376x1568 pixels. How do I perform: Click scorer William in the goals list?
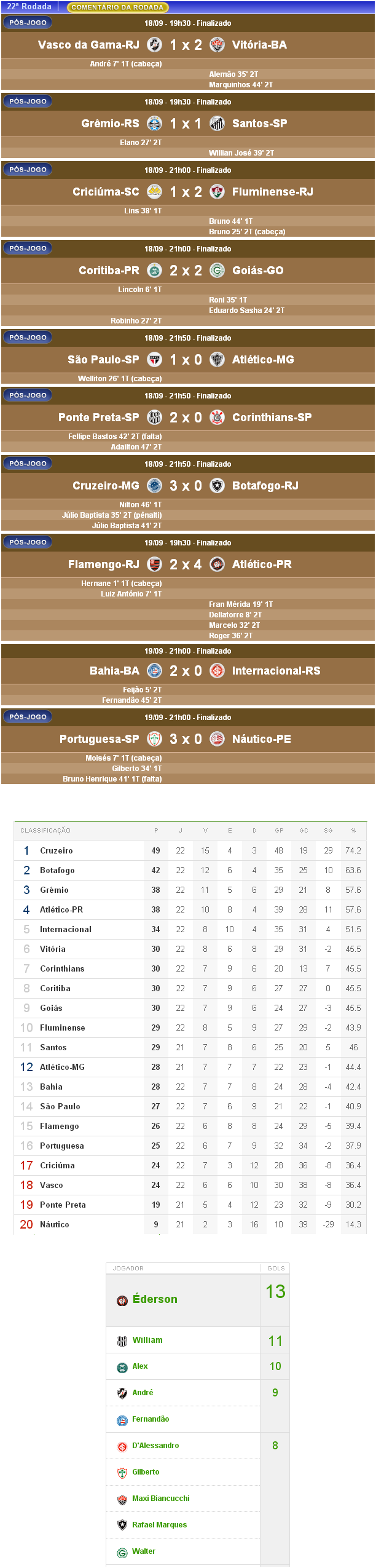click(147, 1340)
